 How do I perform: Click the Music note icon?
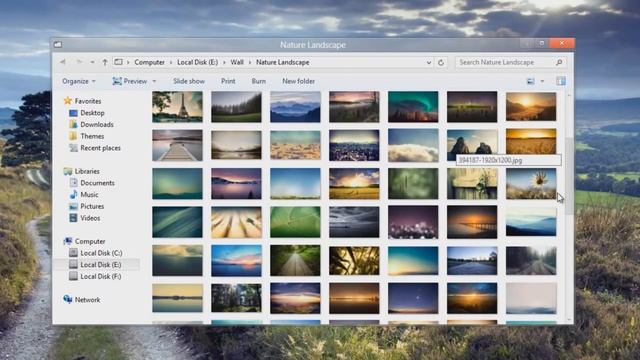pos(73,194)
